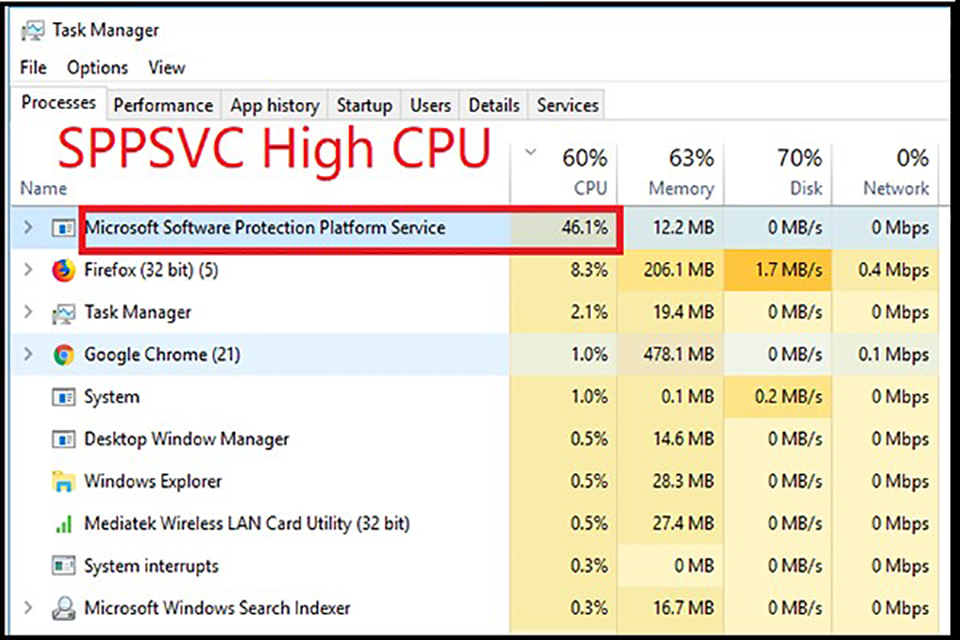Click the Desktop Window Manager icon
Viewport: 960px width, 640px height.
click(x=62, y=438)
